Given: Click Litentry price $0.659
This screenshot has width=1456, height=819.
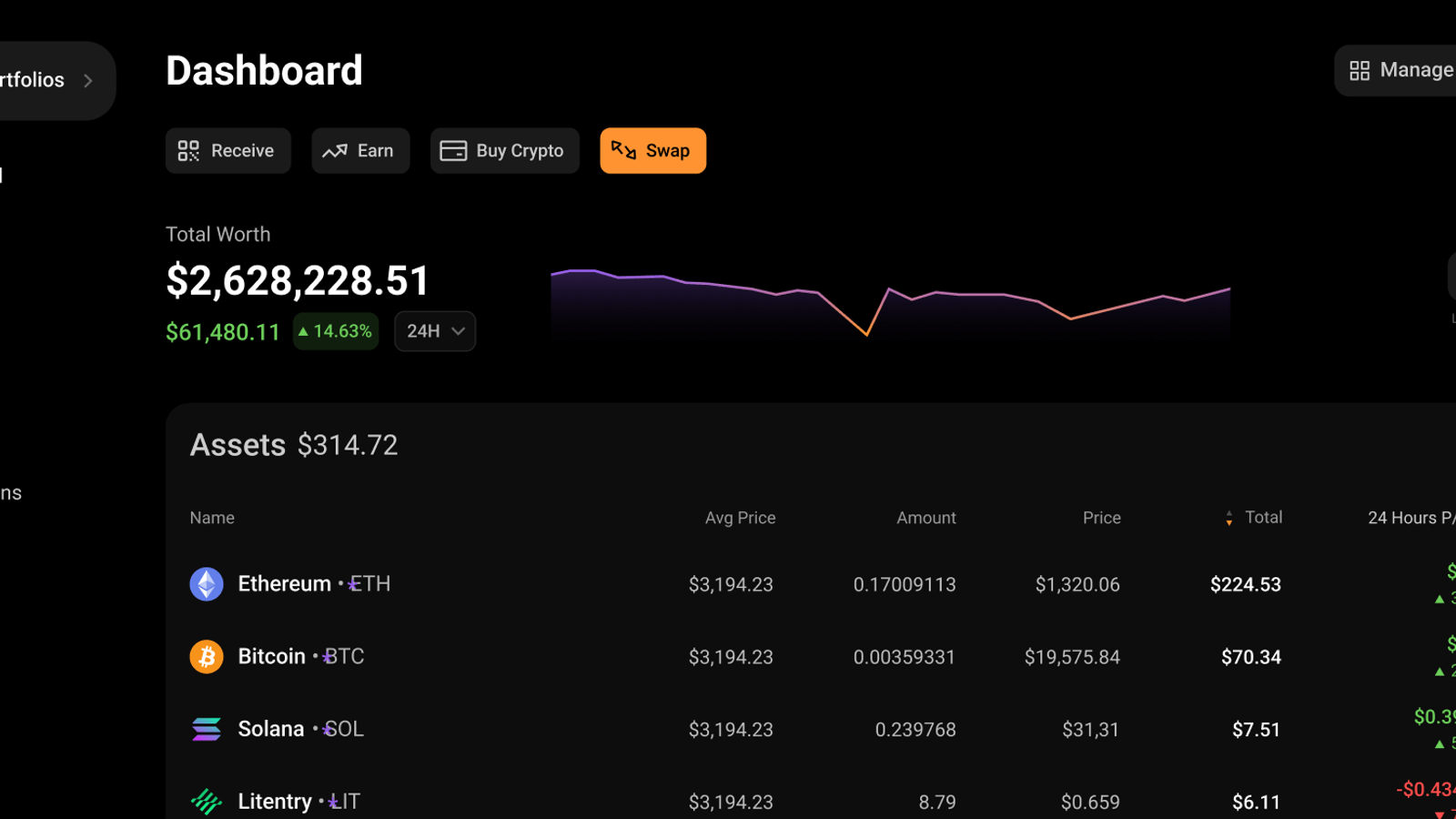Looking at the screenshot, I should (x=1090, y=803).
